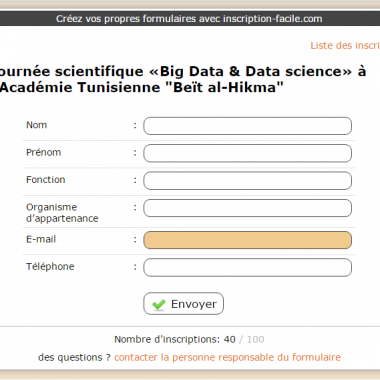The width and height of the screenshot is (380, 380).
Task: Open the contacter la personne responsable link
Action: pos(227,357)
